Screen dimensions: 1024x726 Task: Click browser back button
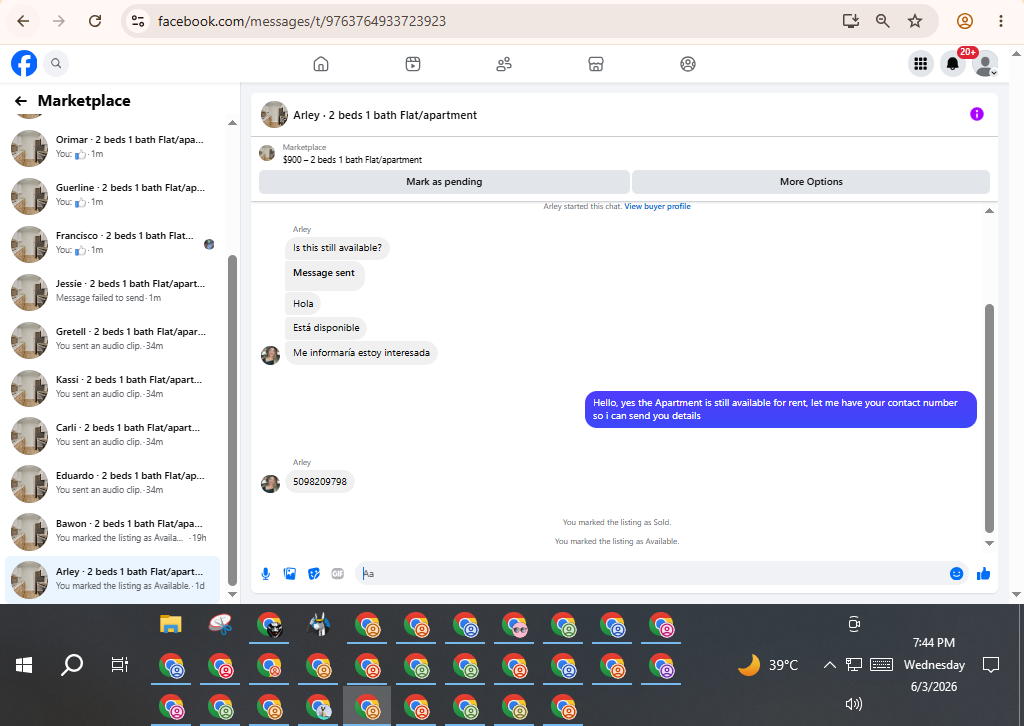coord(23,21)
